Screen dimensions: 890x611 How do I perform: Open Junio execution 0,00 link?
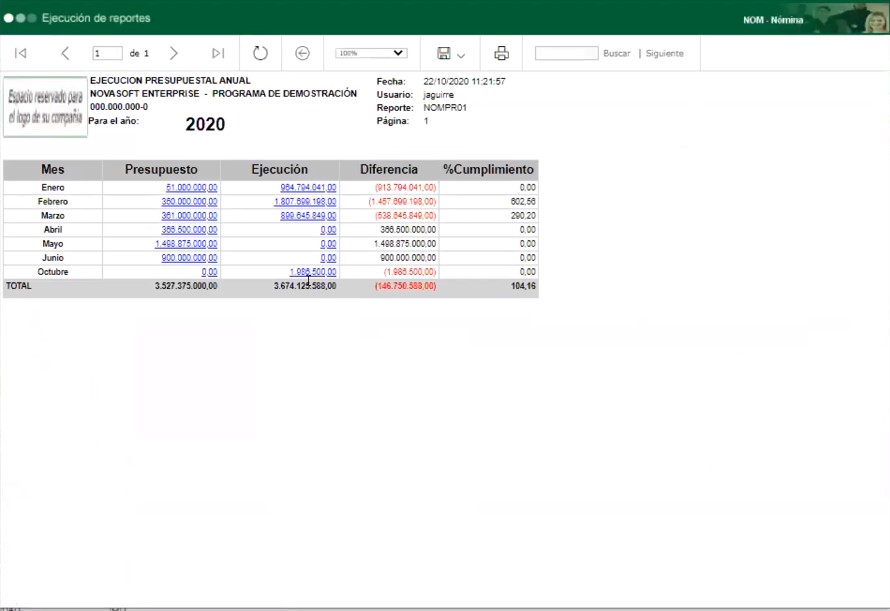(x=328, y=258)
